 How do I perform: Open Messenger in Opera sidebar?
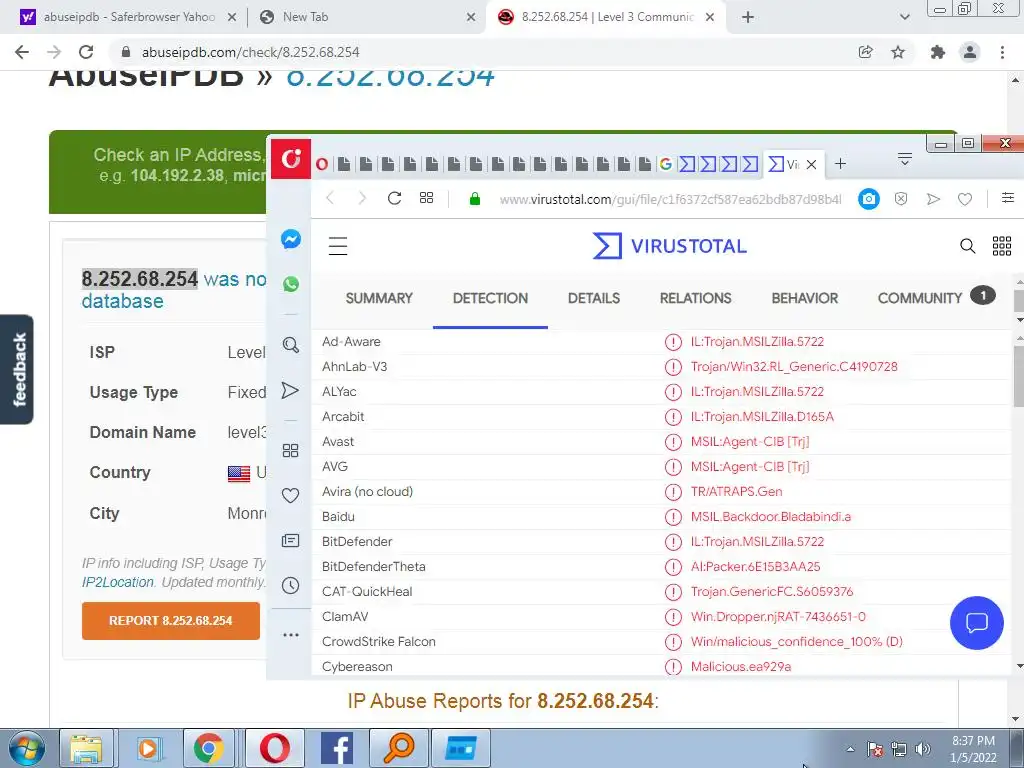pos(291,239)
